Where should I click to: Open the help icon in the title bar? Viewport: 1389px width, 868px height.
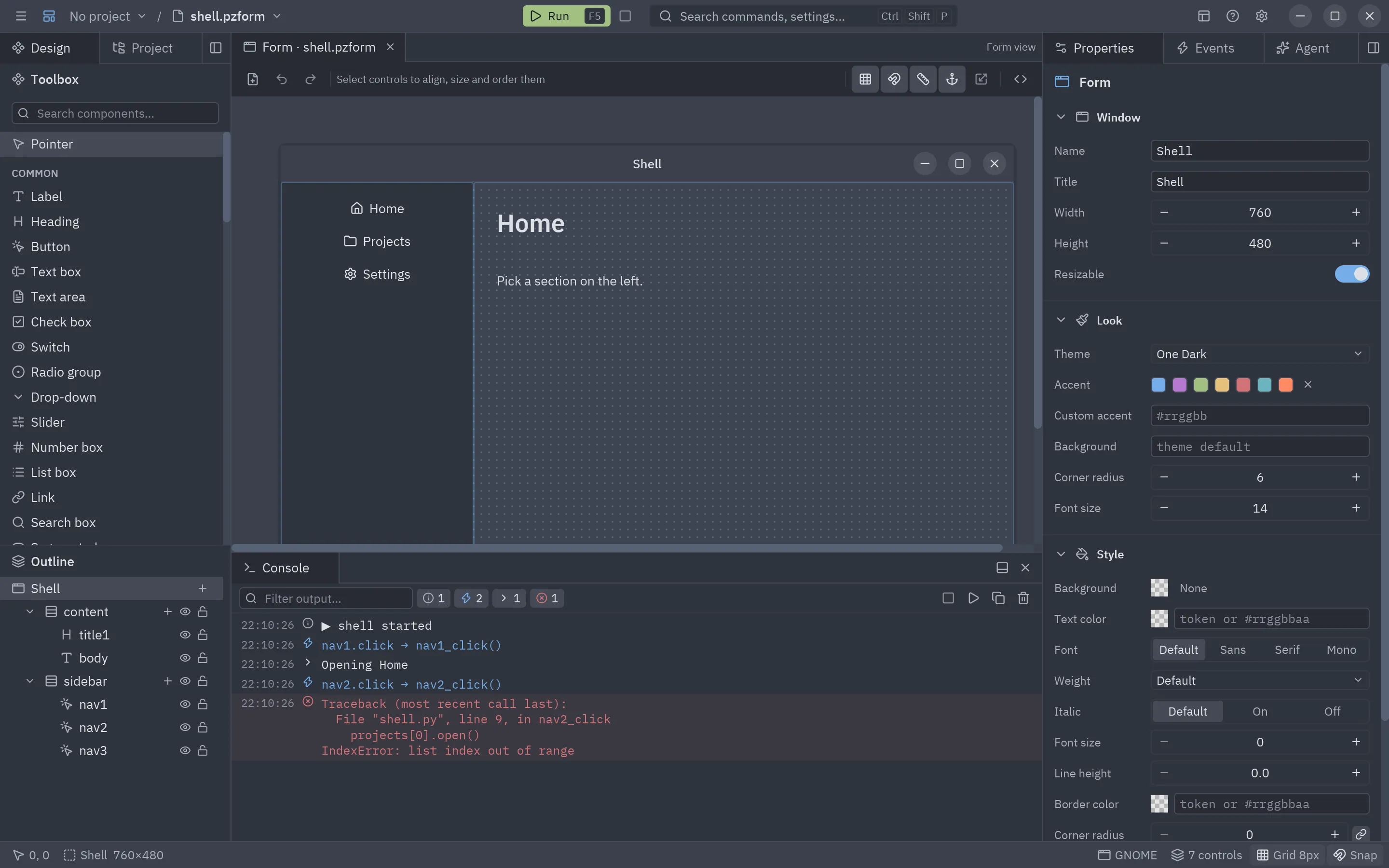coord(1232,16)
